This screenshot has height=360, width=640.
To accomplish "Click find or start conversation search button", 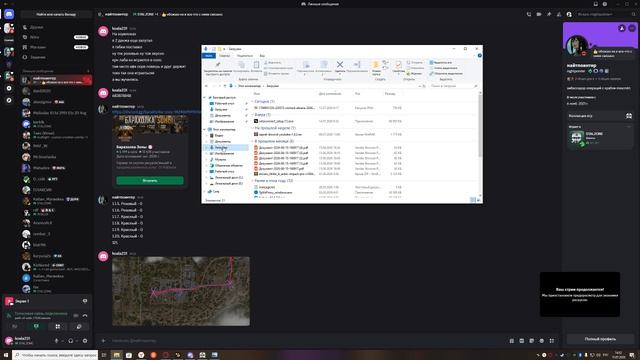I will (x=56, y=14).
